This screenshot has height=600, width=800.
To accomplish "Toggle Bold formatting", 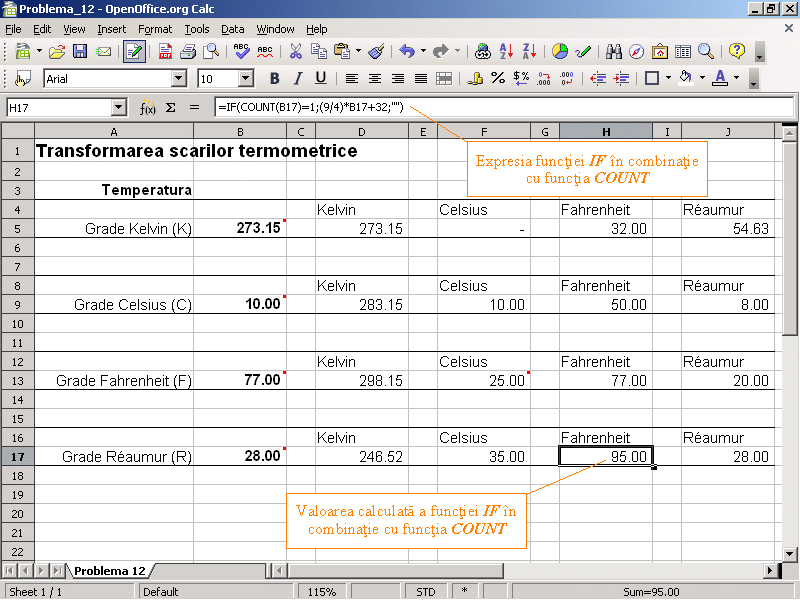I will coord(274,79).
